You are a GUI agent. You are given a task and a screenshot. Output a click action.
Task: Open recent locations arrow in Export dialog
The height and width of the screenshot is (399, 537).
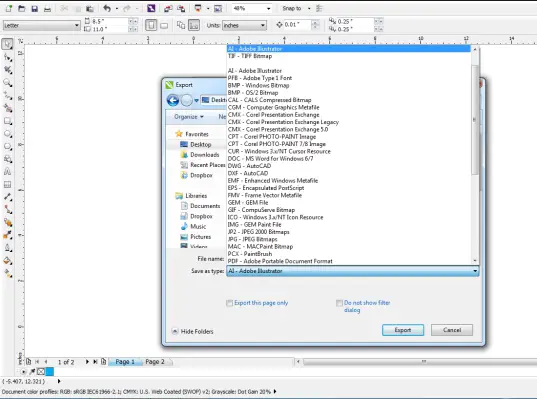click(196, 100)
